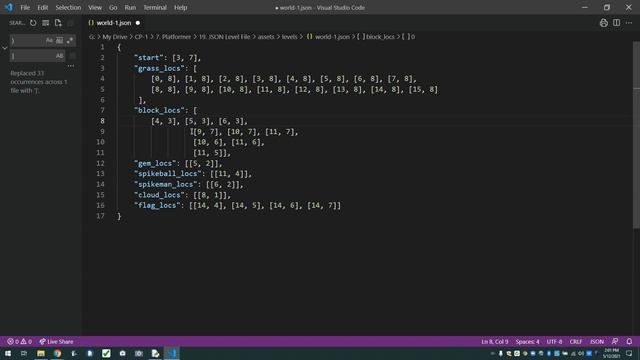Click the "spikeball_locs" key on line 13

point(168,173)
